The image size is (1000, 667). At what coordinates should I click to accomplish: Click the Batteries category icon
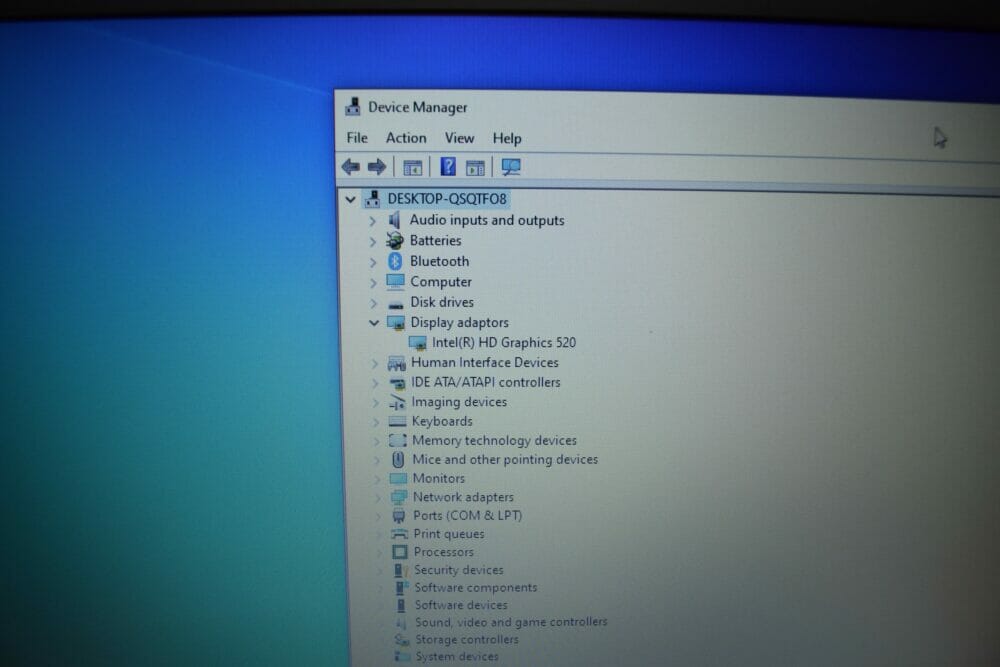pos(395,240)
